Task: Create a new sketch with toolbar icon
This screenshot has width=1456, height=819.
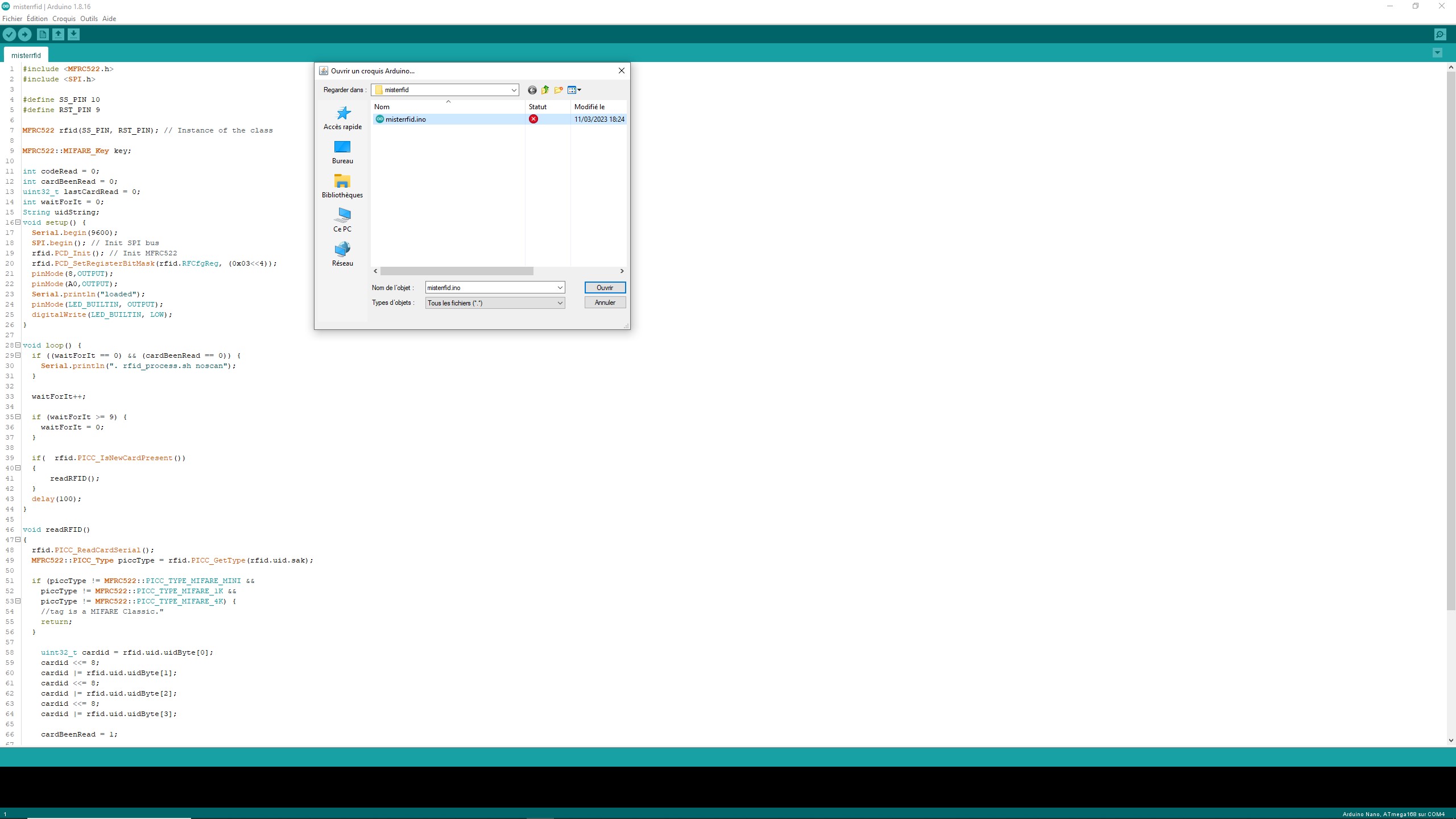Action: point(43,35)
